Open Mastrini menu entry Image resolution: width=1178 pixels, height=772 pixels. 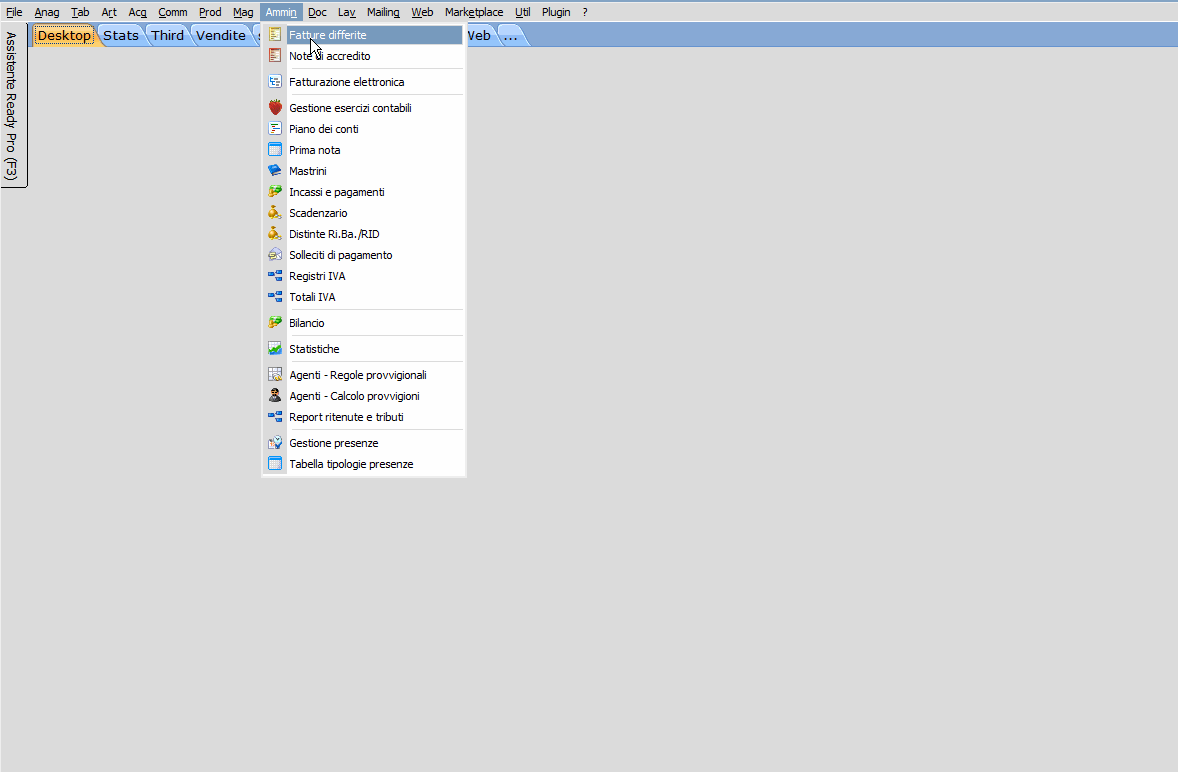coord(364,171)
